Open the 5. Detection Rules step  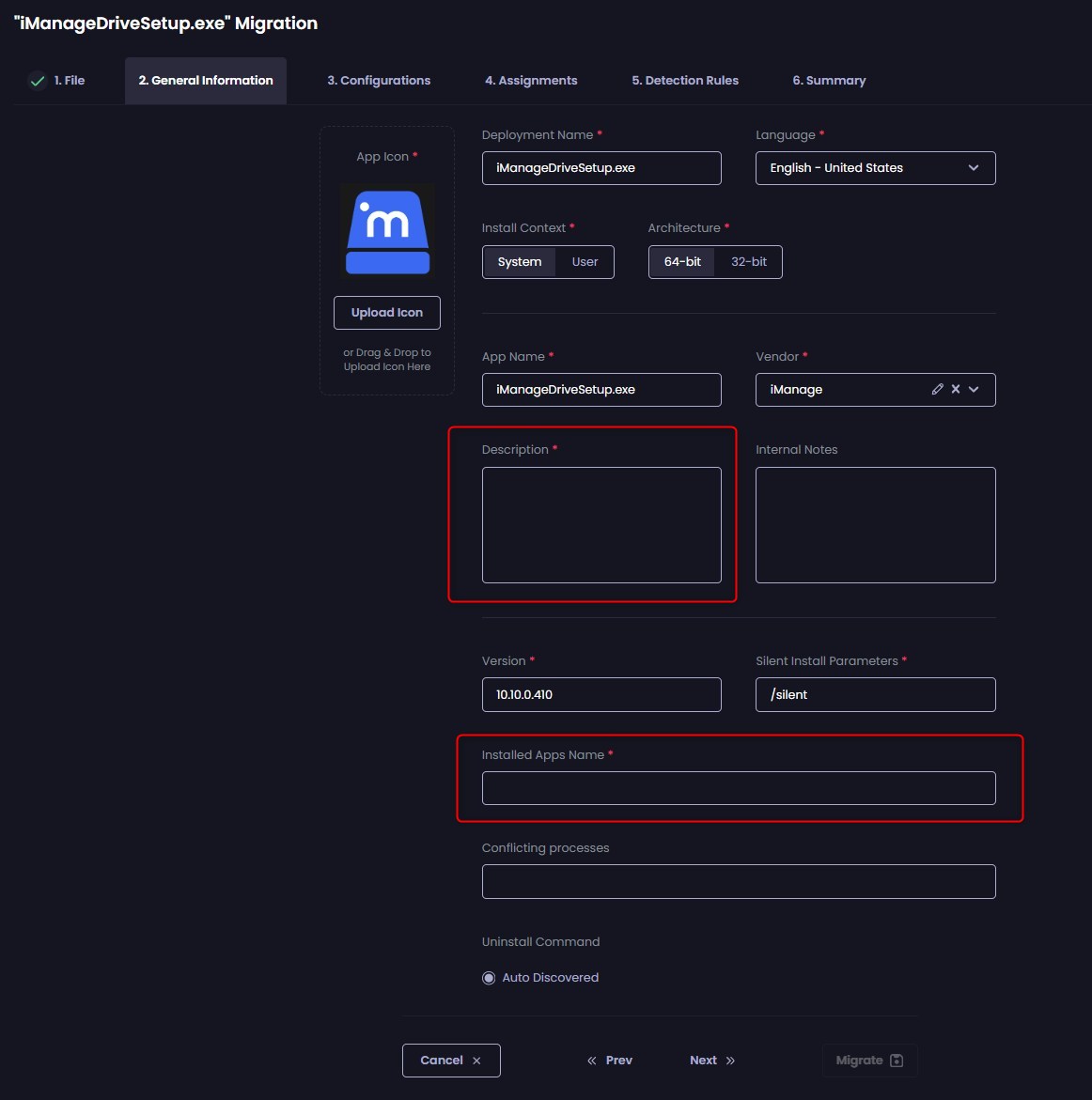(684, 81)
